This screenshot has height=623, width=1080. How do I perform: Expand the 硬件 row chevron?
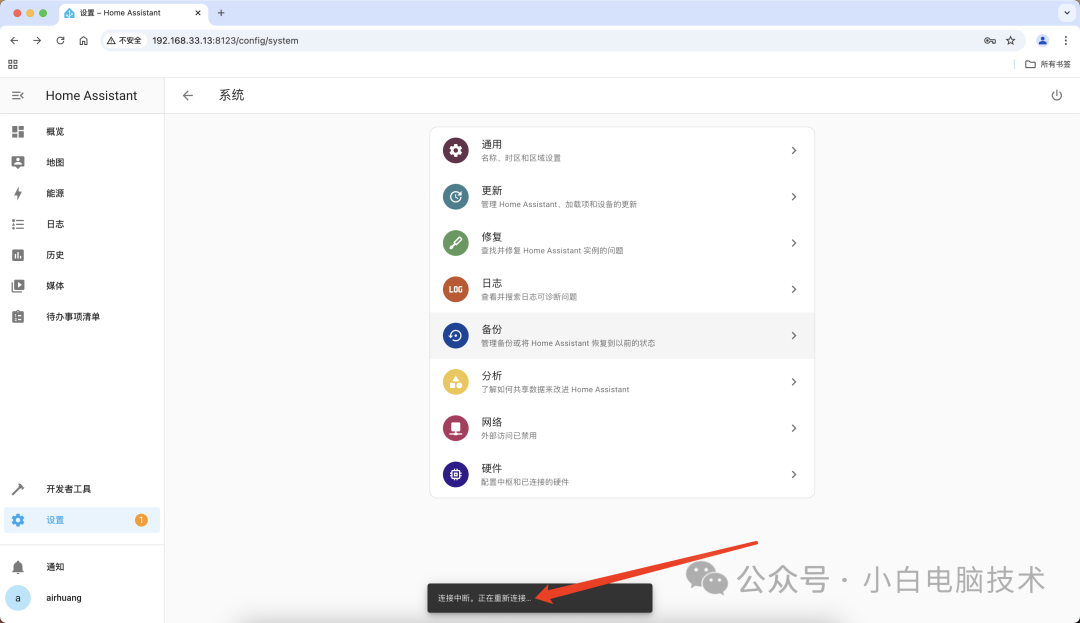(793, 474)
